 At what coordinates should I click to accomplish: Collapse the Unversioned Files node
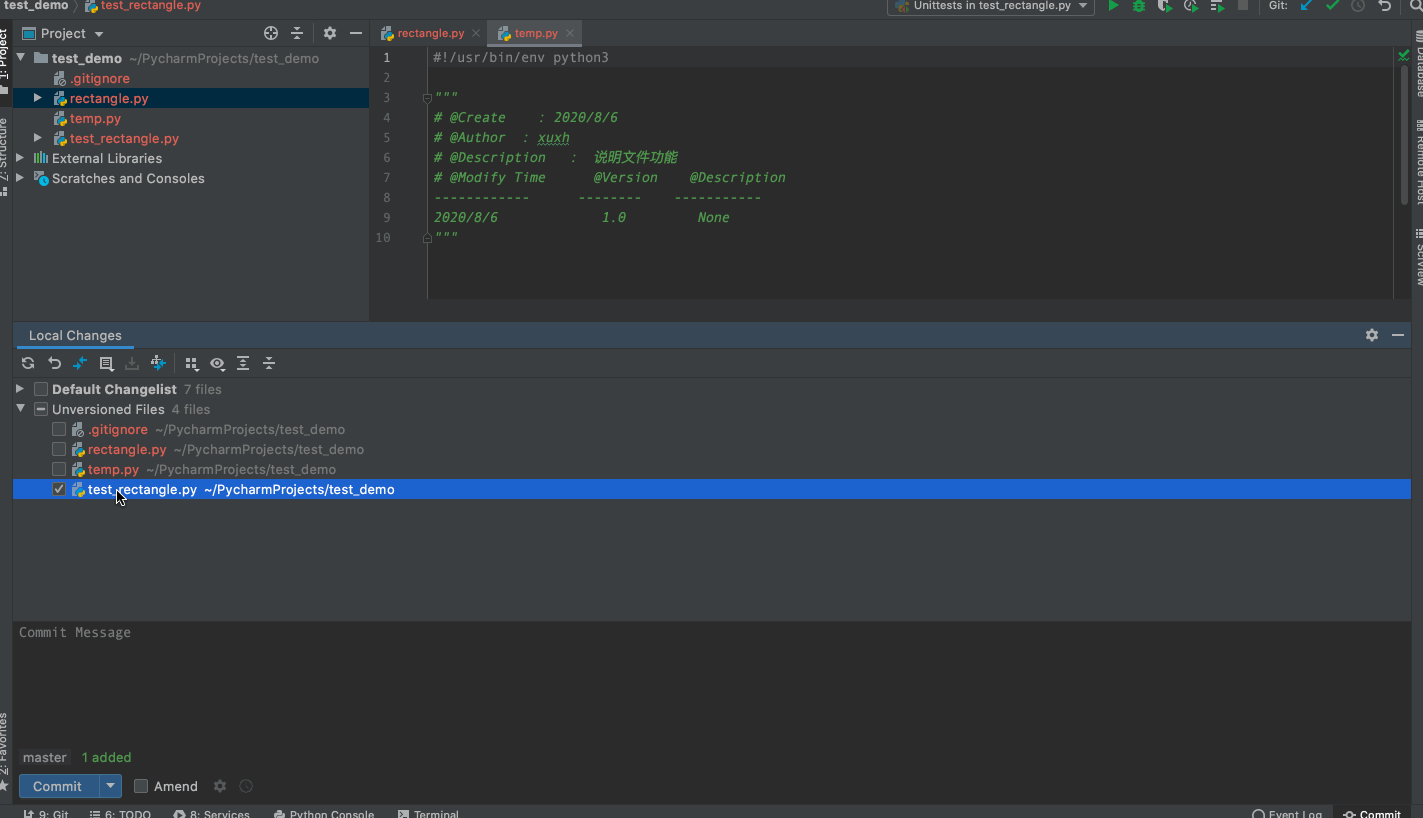[20, 409]
